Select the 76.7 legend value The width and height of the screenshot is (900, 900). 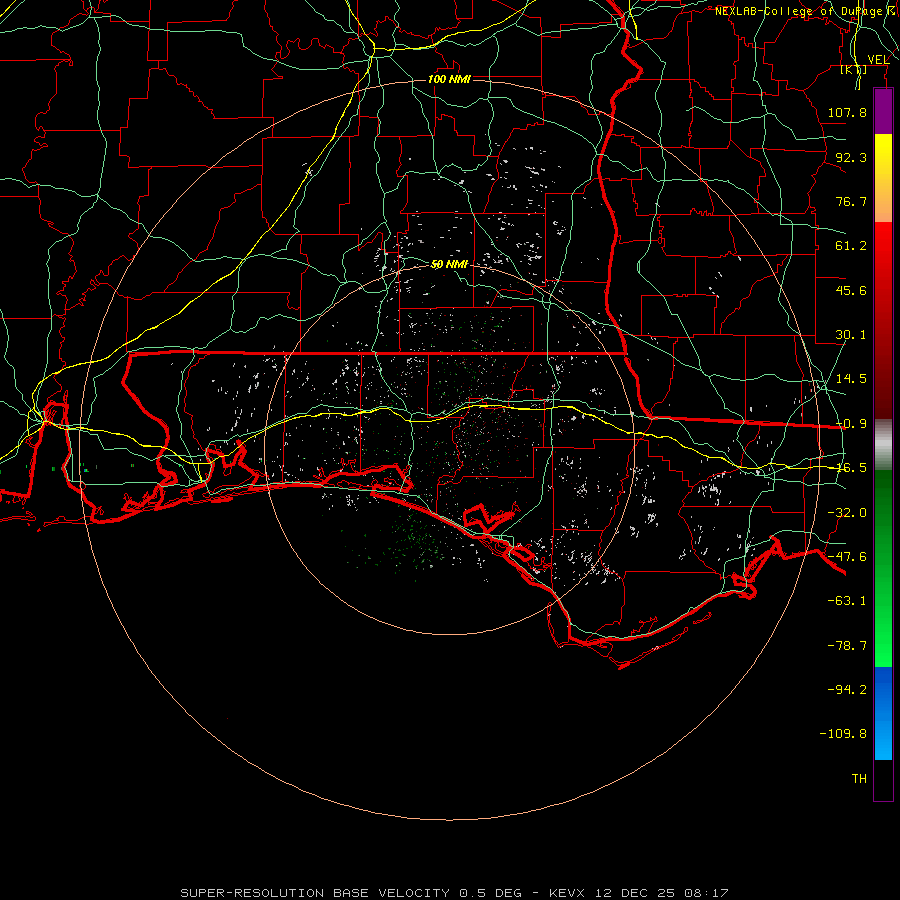[851, 201]
